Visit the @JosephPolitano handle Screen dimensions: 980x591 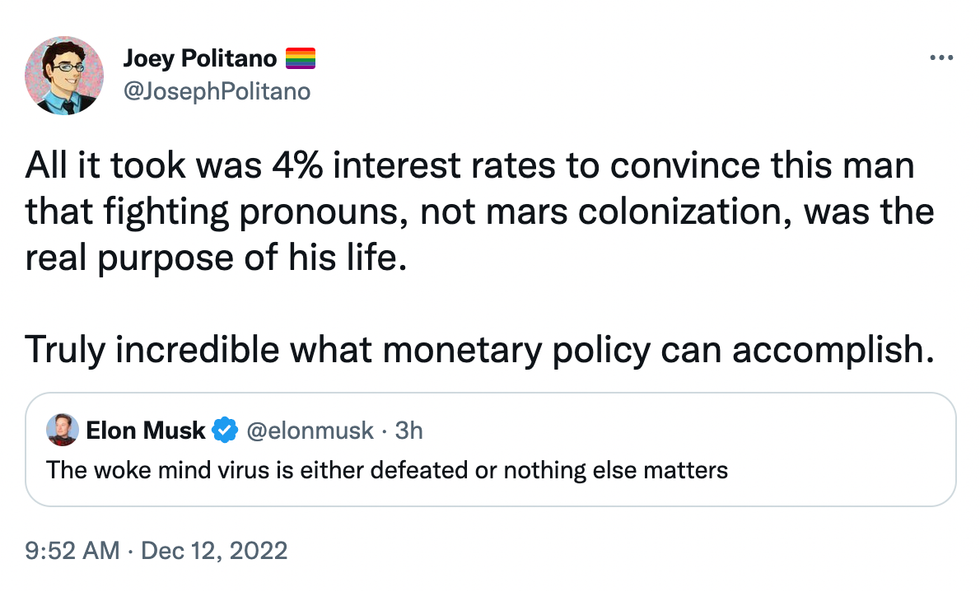click(x=217, y=92)
